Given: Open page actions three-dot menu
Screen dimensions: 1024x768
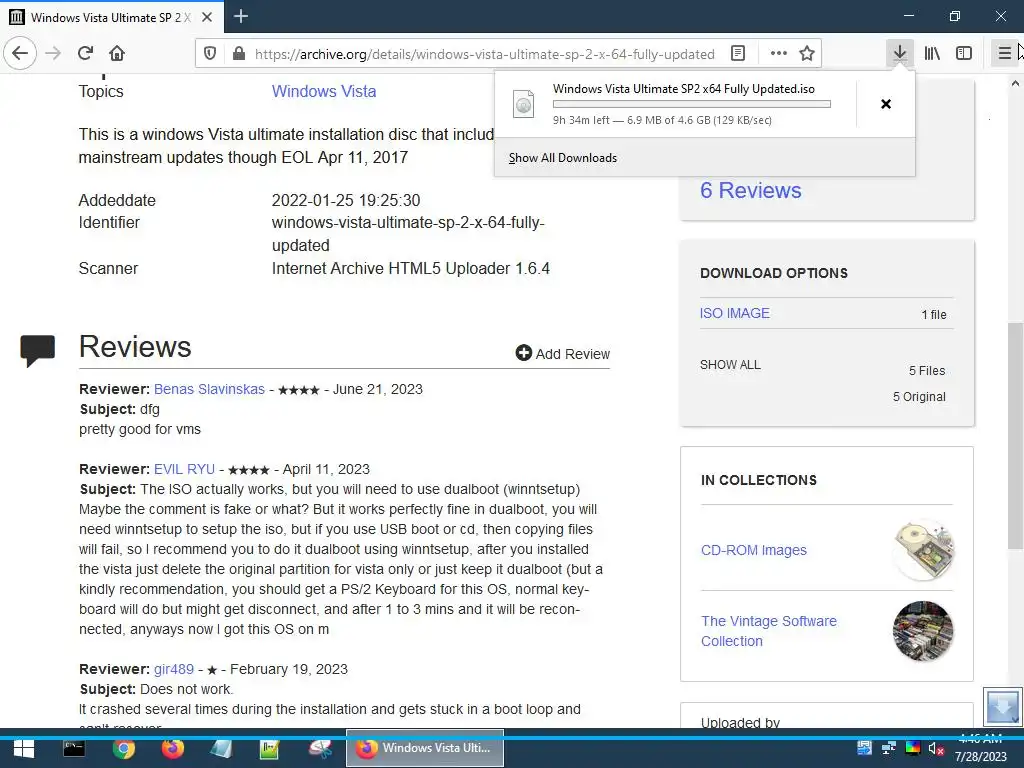Looking at the screenshot, I should pos(778,54).
